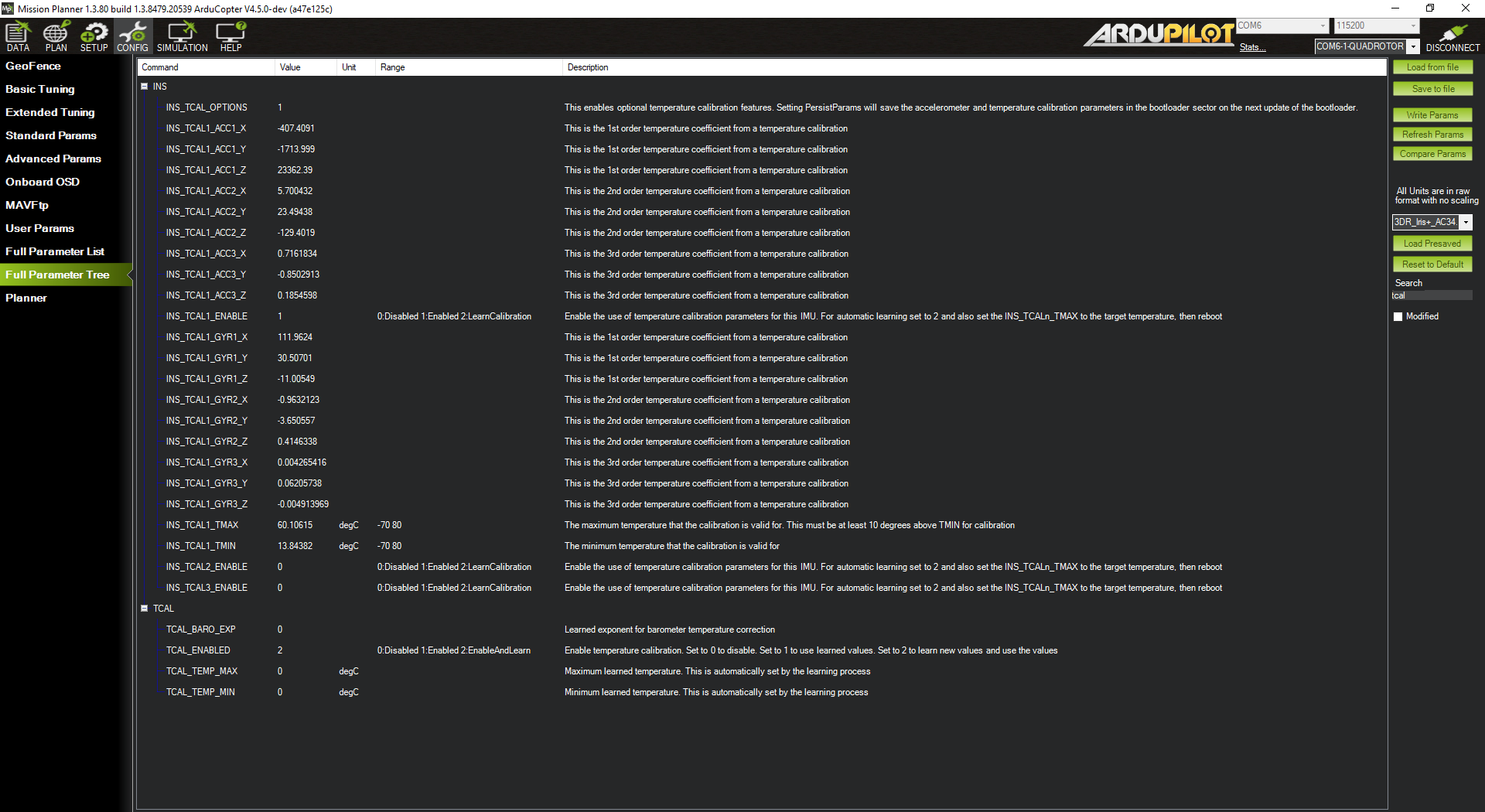The image size is (1485, 812).
Task: Open the baud rate dropdown showing 115200
Action: point(1411,26)
